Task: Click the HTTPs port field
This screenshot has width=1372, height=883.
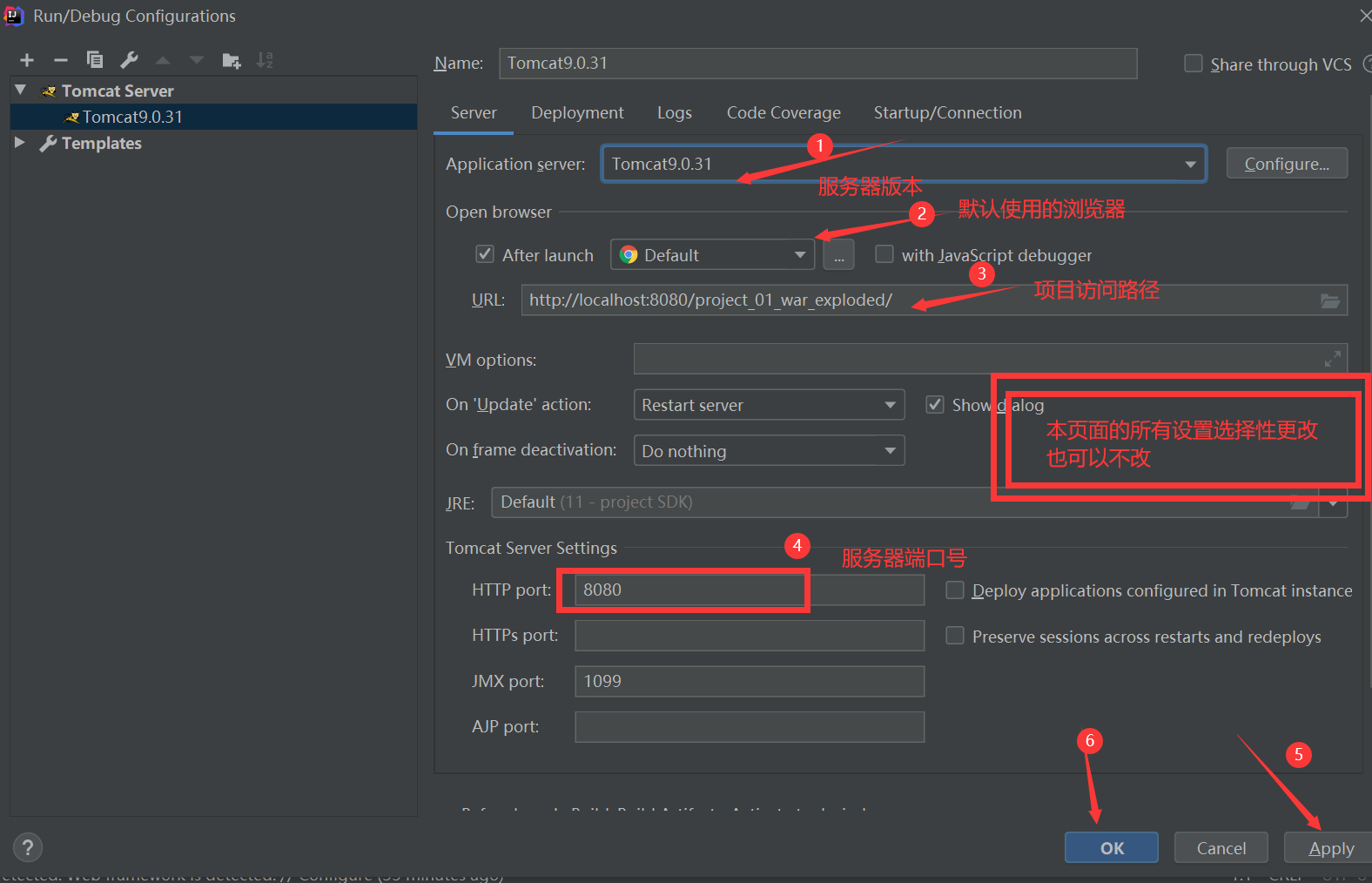Action: click(x=750, y=636)
